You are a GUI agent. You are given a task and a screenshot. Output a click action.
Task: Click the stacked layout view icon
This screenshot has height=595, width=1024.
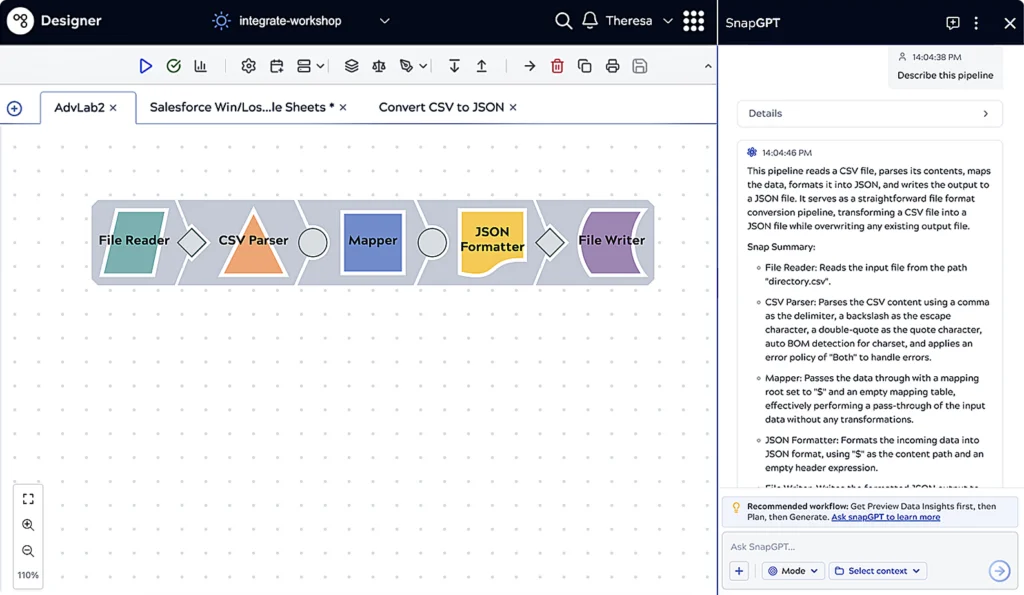(x=304, y=66)
